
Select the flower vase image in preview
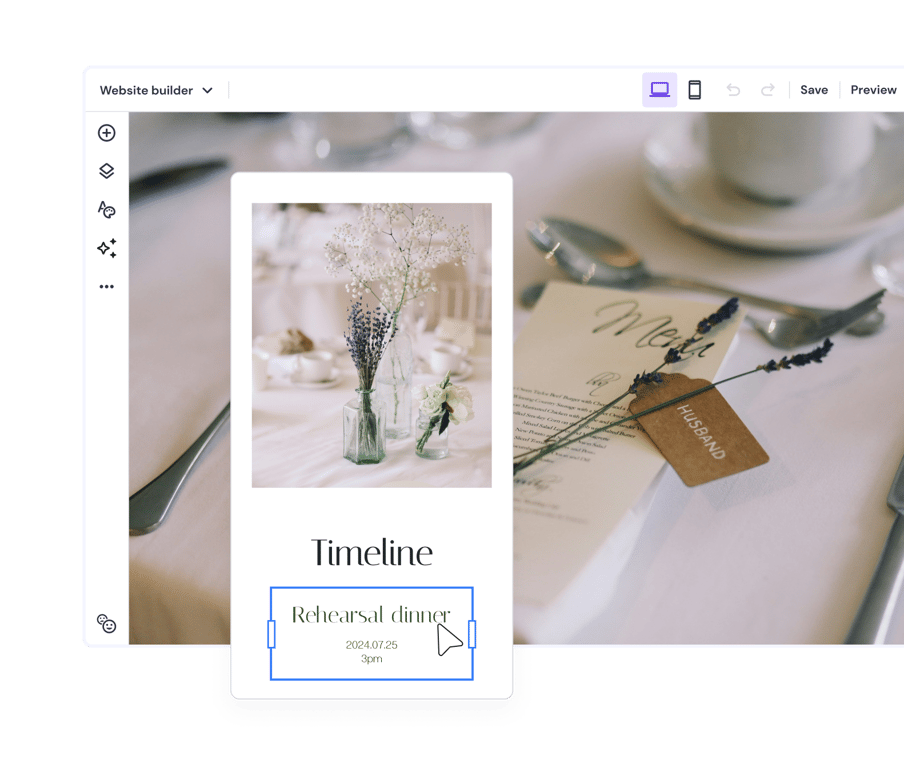point(372,345)
